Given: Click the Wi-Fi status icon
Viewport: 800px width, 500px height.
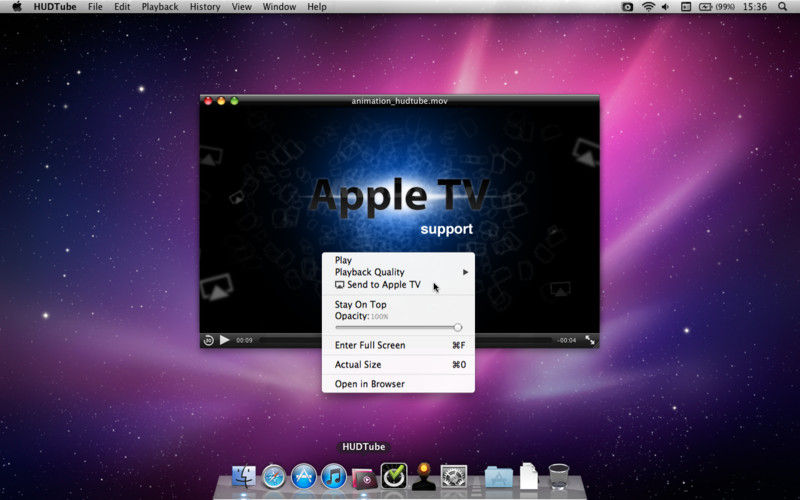Looking at the screenshot, I should [648, 7].
